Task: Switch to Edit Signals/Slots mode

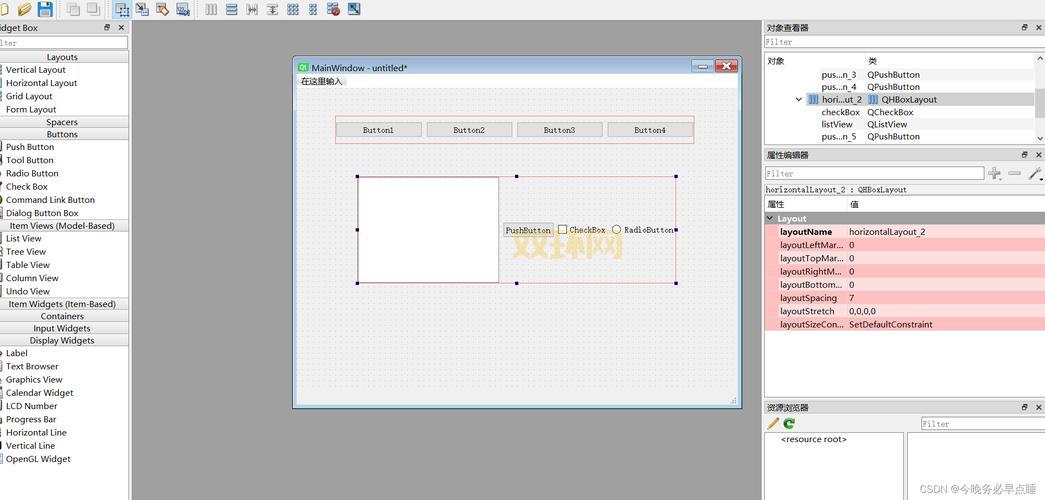Action: coord(142,9)
